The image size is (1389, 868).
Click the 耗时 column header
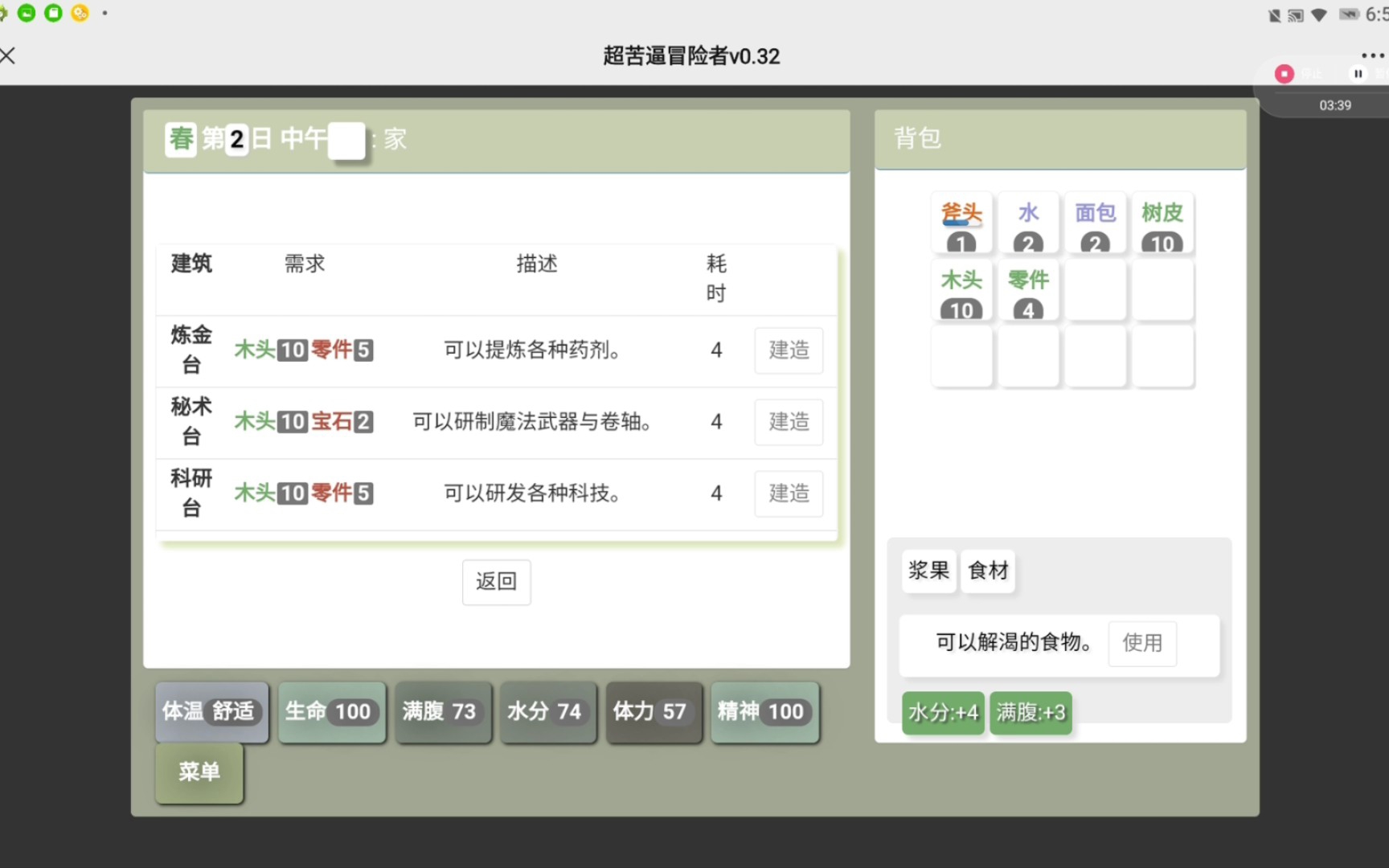(x=716, y=278)
